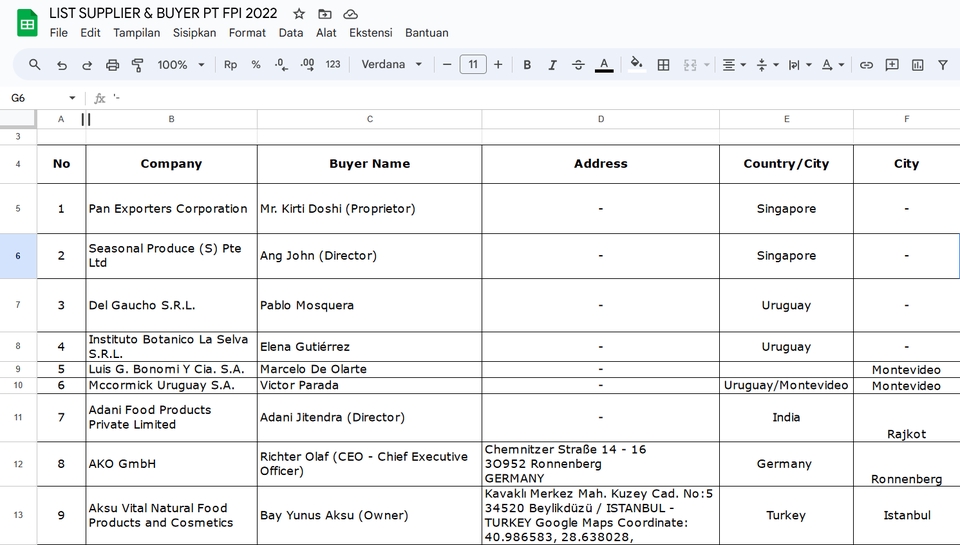Increase decimal places
The image size is (960, 545).
[307, 64]
